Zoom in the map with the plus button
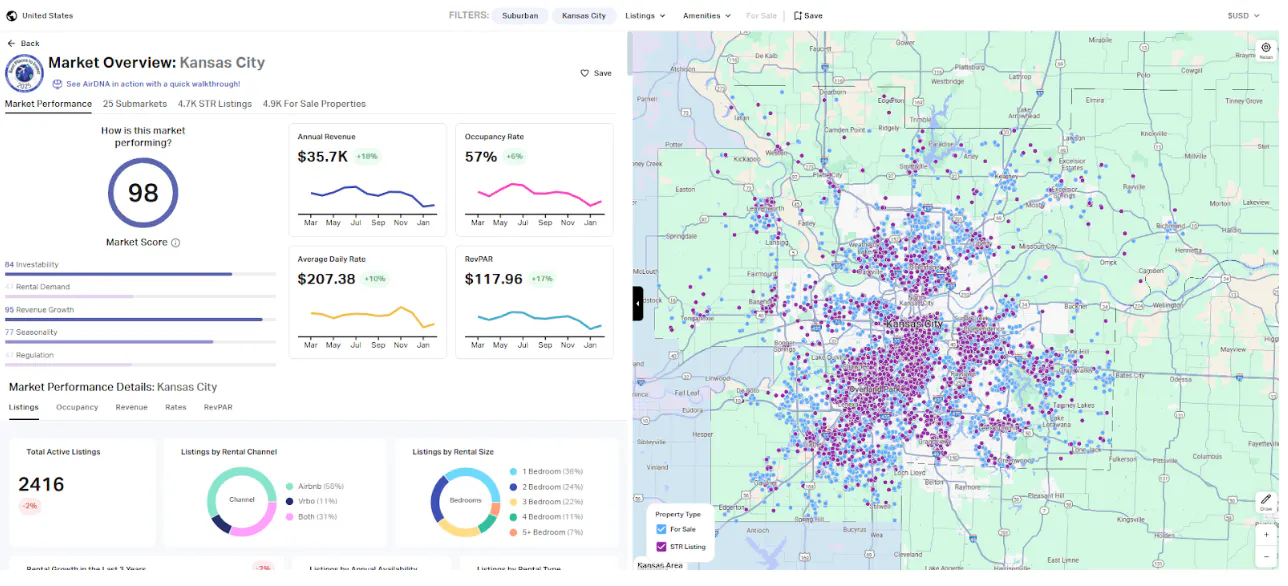The width and height of the screenshot is (1288, 586). click(1266, 534)
